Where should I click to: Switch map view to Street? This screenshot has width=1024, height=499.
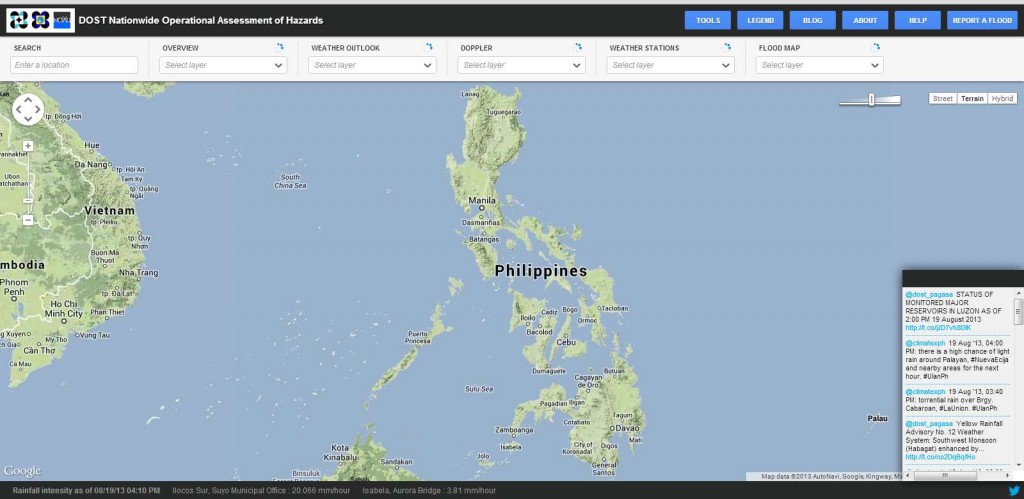point(942,99)
